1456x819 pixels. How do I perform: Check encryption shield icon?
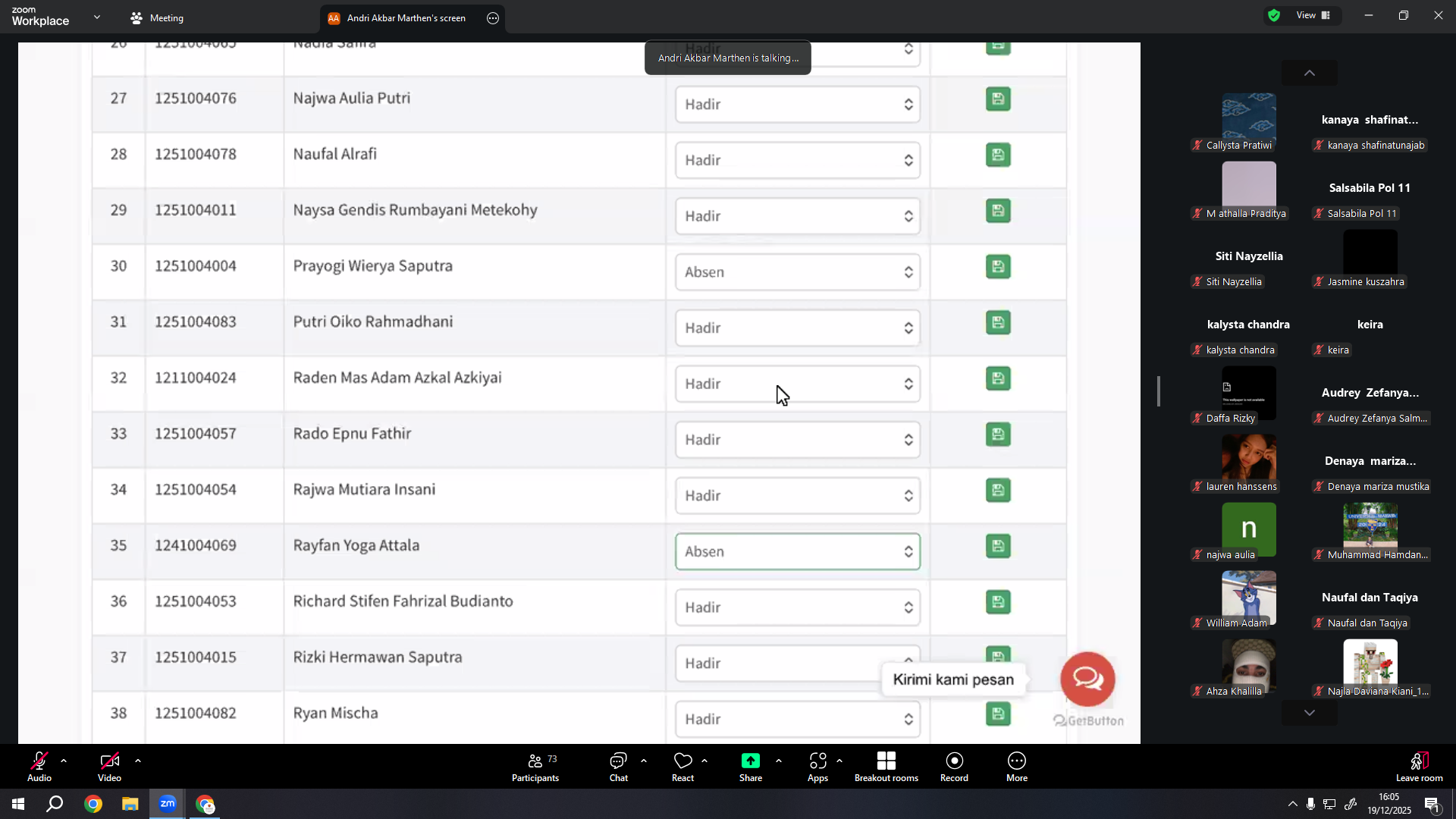1274,15
